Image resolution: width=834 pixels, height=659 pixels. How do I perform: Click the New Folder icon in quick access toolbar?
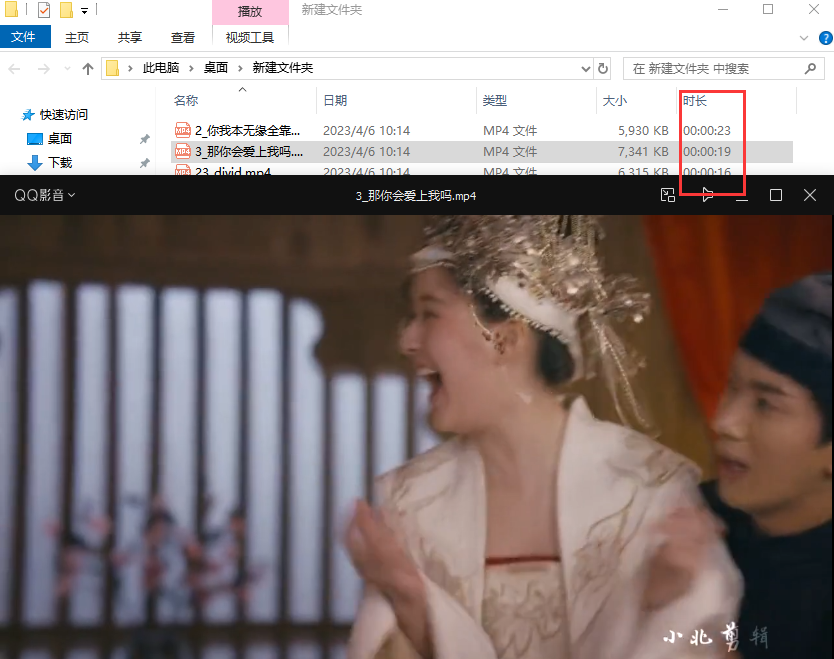66,10
